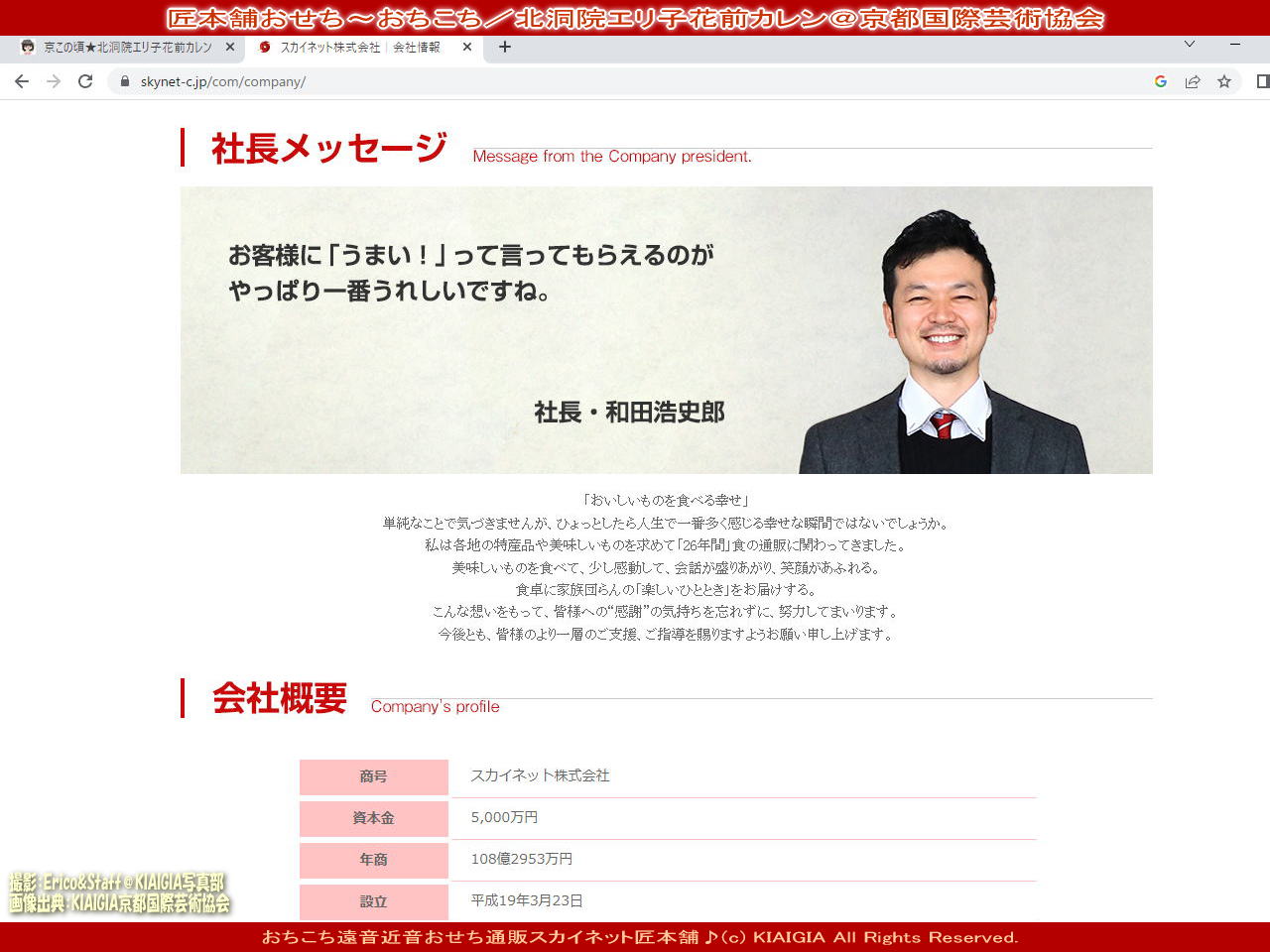Reload the page with refresh icon
Image resolution: width=1270 pixels, height=952 pixels.
click(85, 81)
